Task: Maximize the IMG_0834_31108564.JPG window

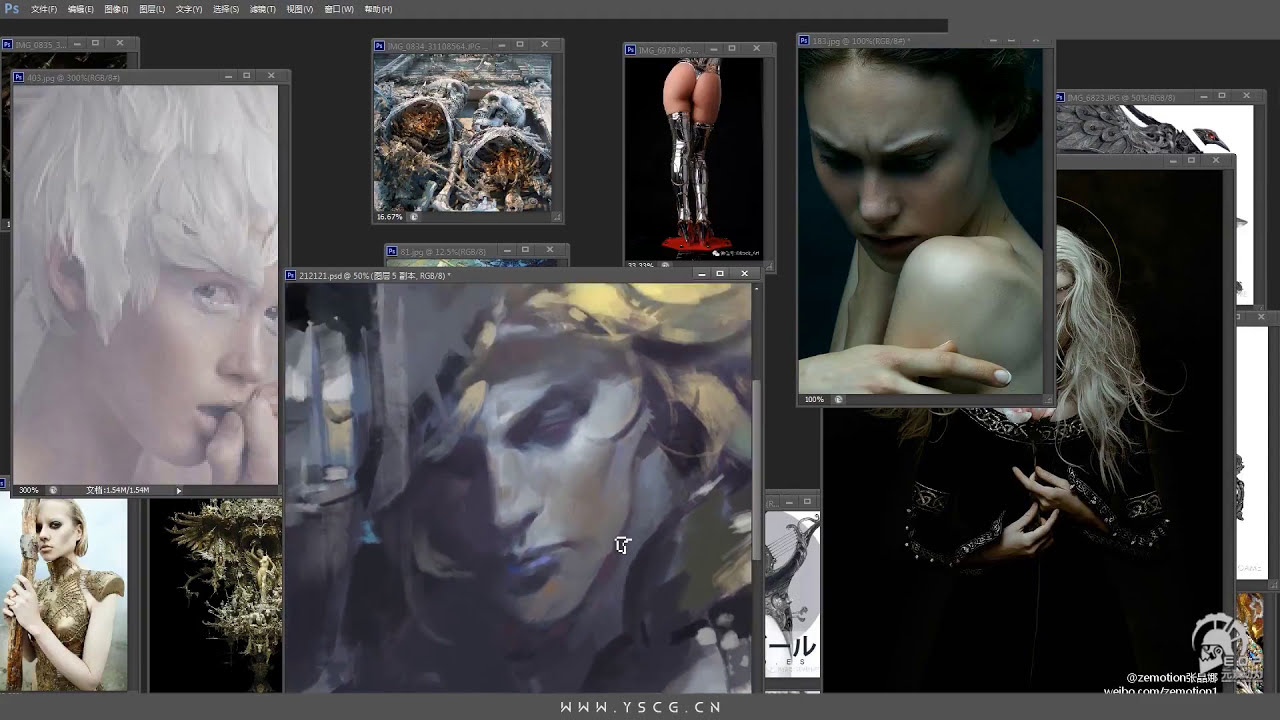Action: pyautogui.click(x=520, y=44)
